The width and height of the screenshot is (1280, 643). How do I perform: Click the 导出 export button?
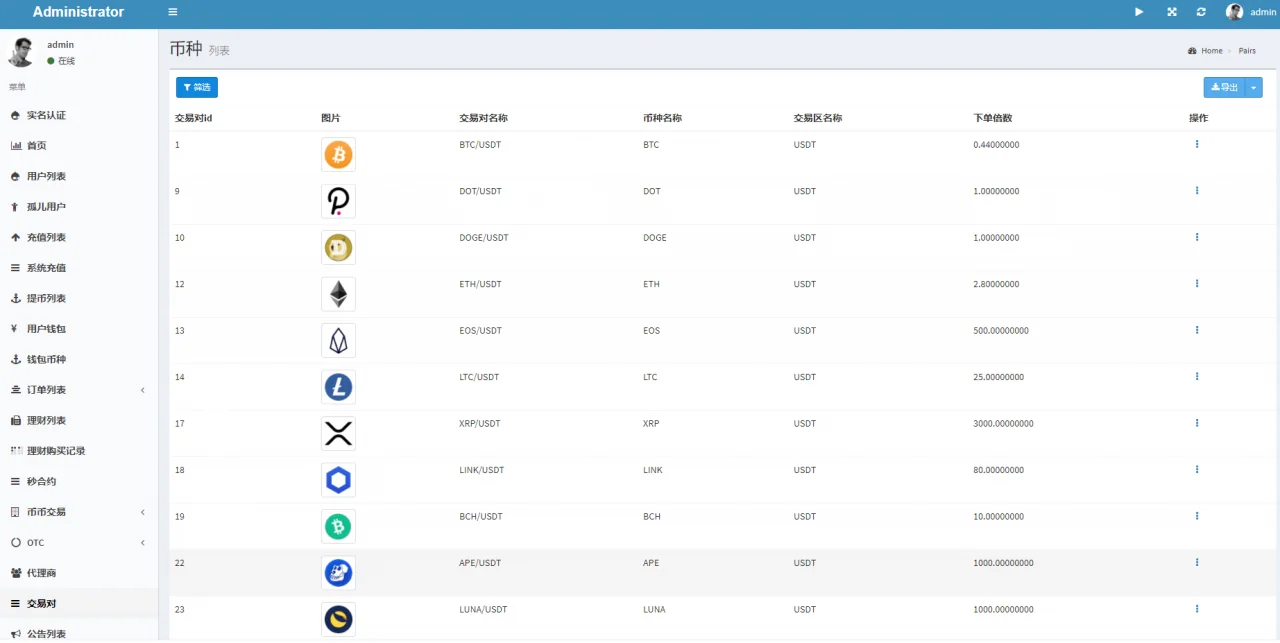tap(1224, 88)
